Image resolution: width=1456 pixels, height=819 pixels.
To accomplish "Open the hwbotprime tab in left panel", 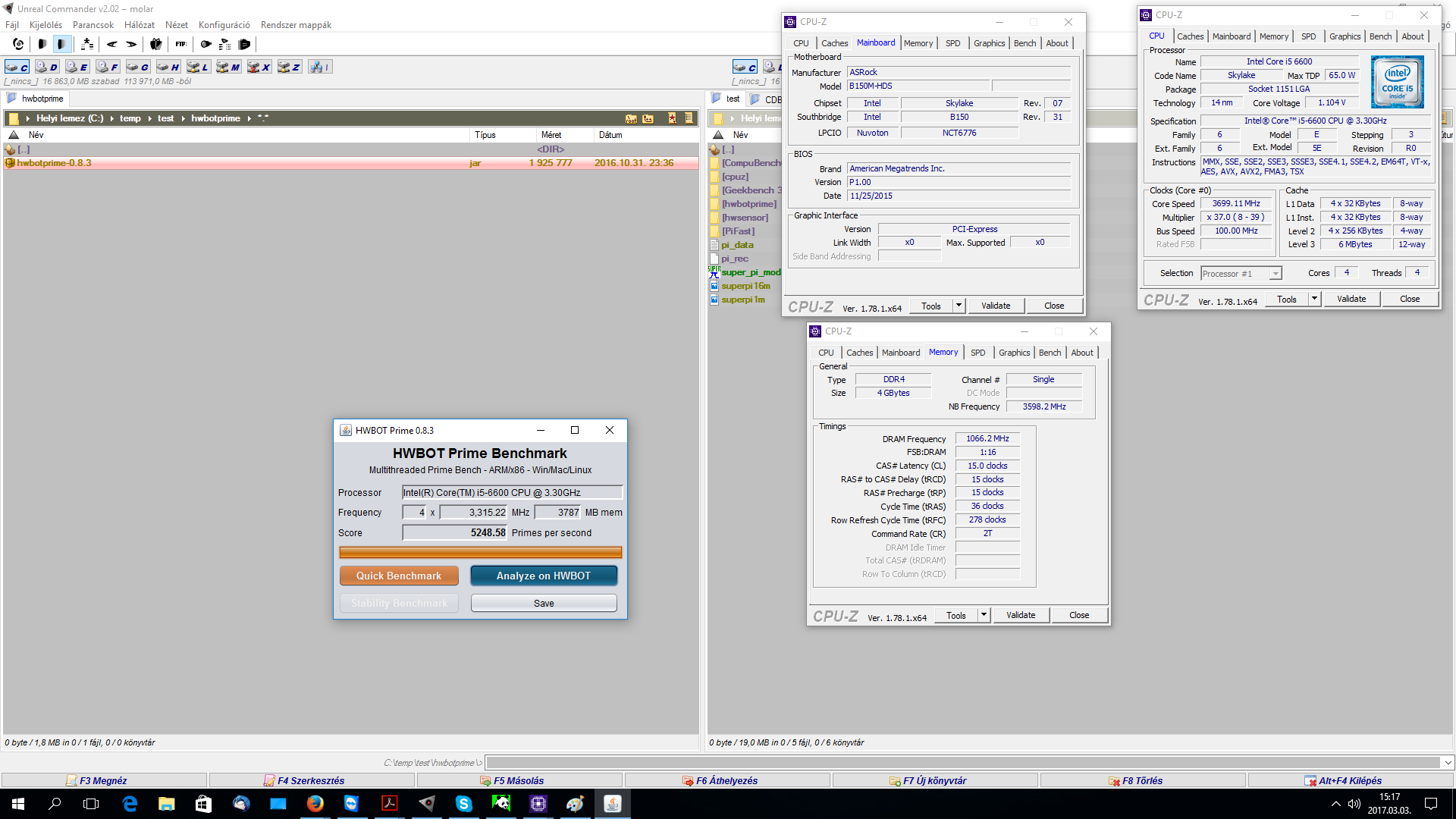I will click(36, 99).
